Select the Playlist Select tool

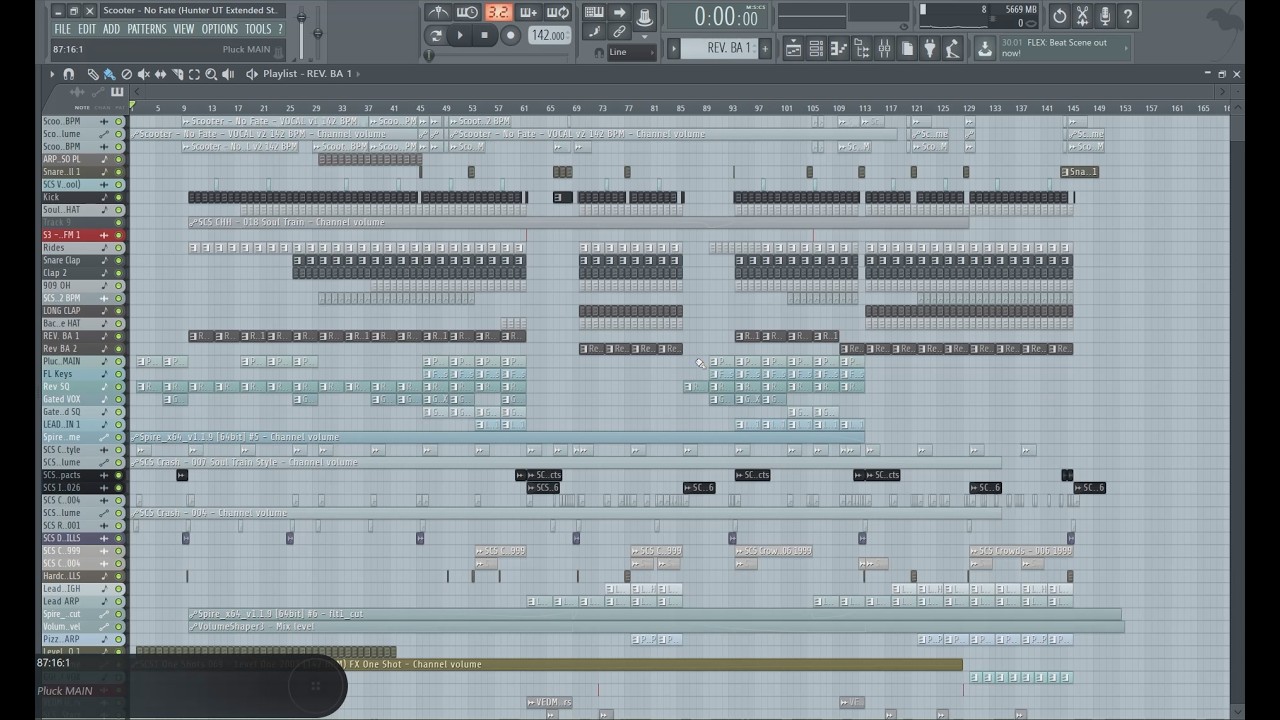click(194, 74)
